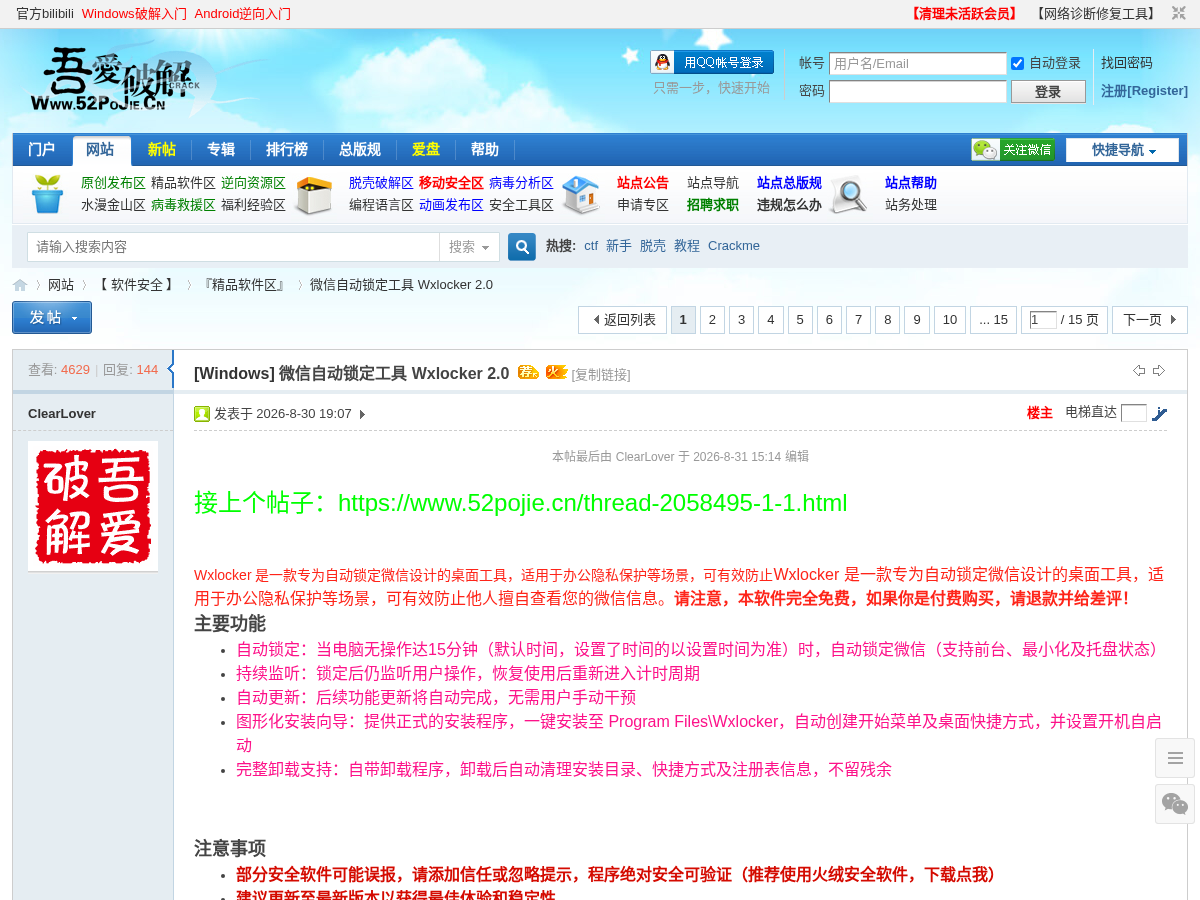Click 网络诊断修复工具 top link
The image size is (1200, 900).
1096,14
